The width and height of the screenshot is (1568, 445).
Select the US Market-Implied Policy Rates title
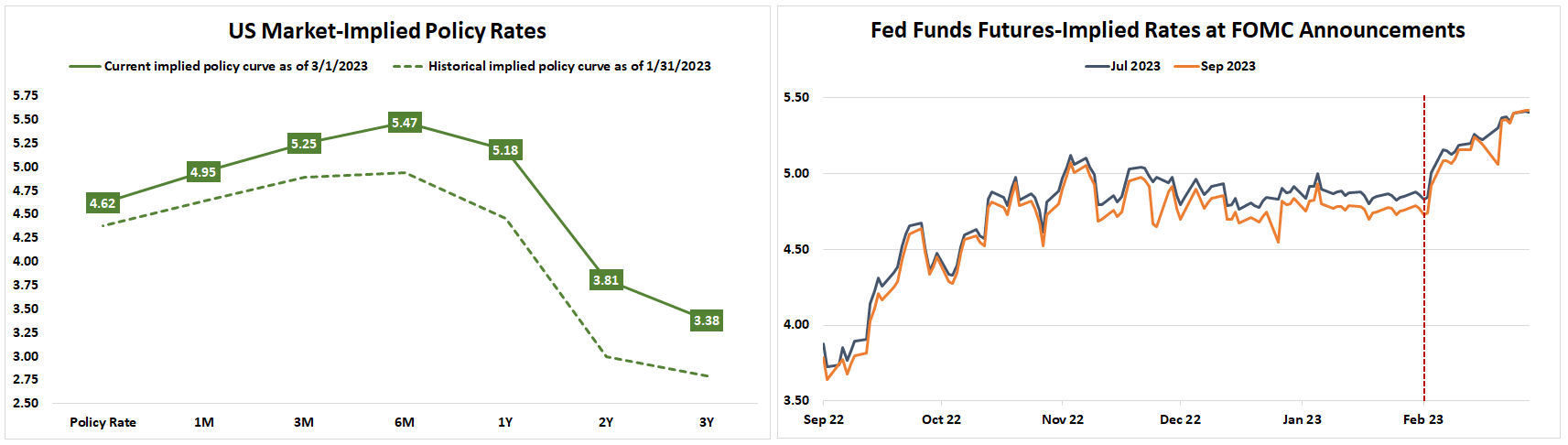tap(387, 31)
